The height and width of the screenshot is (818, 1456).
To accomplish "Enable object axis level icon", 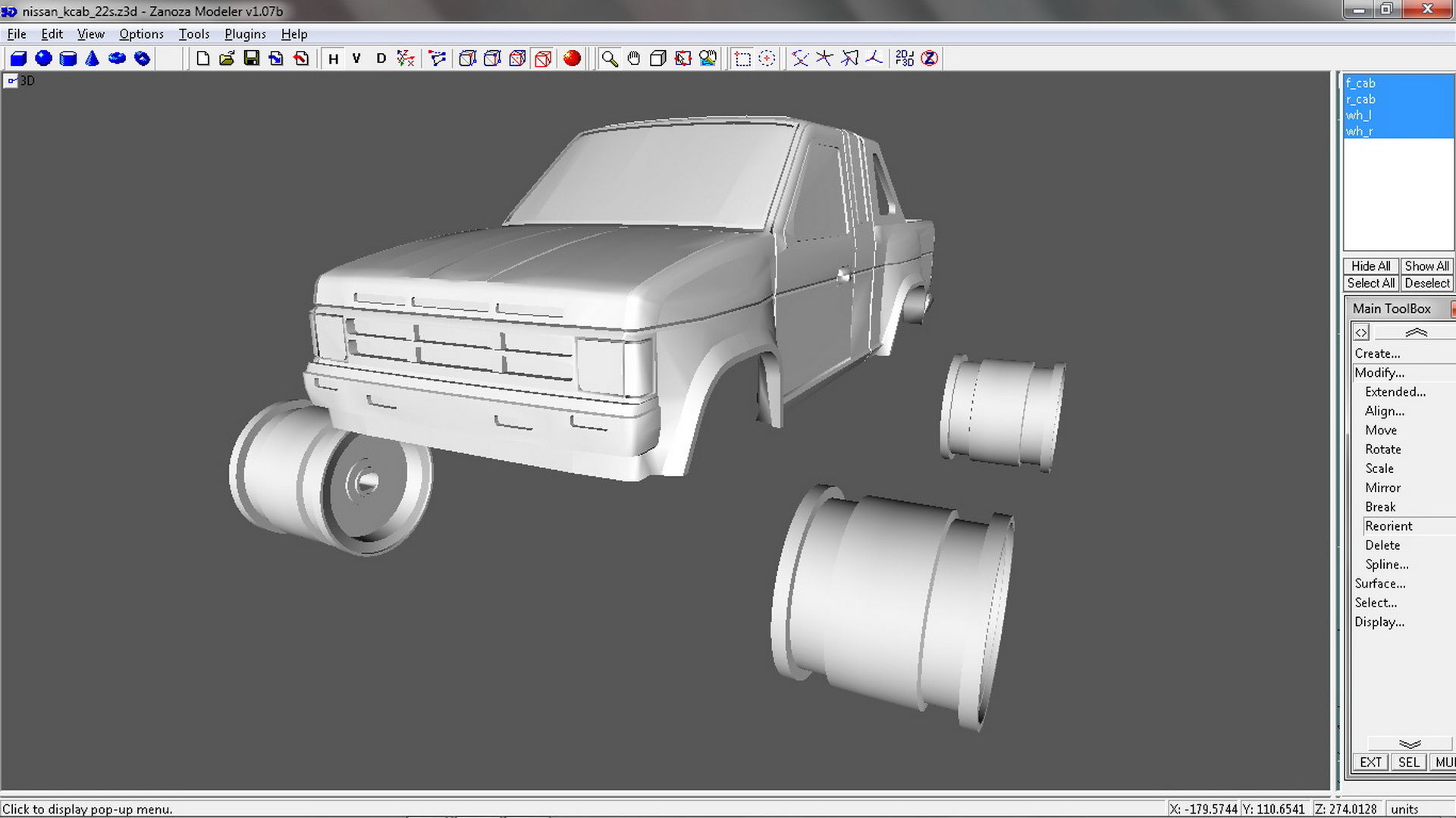I will coord(874,58).
